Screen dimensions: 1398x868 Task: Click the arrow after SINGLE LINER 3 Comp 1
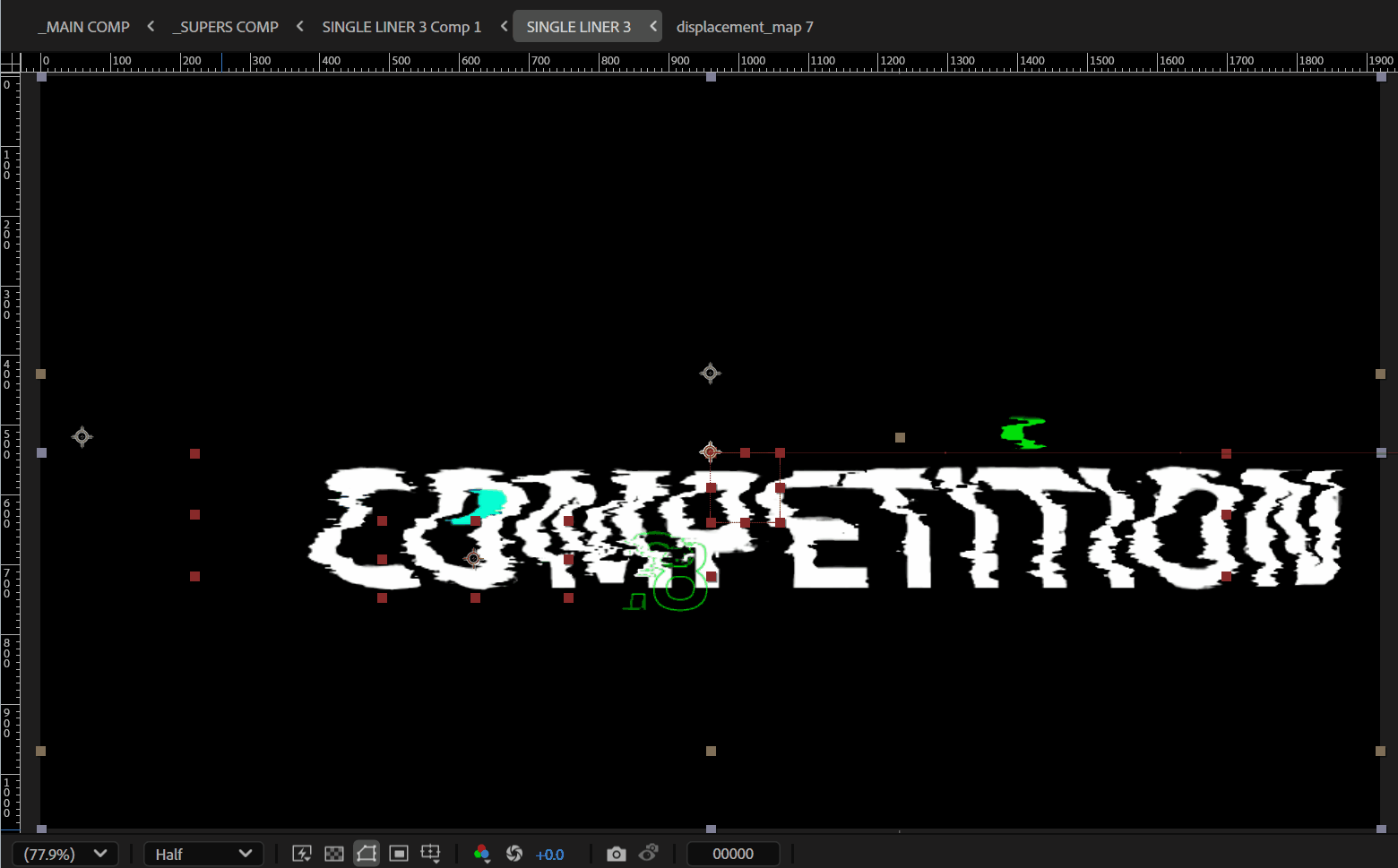tap(504, 26)
